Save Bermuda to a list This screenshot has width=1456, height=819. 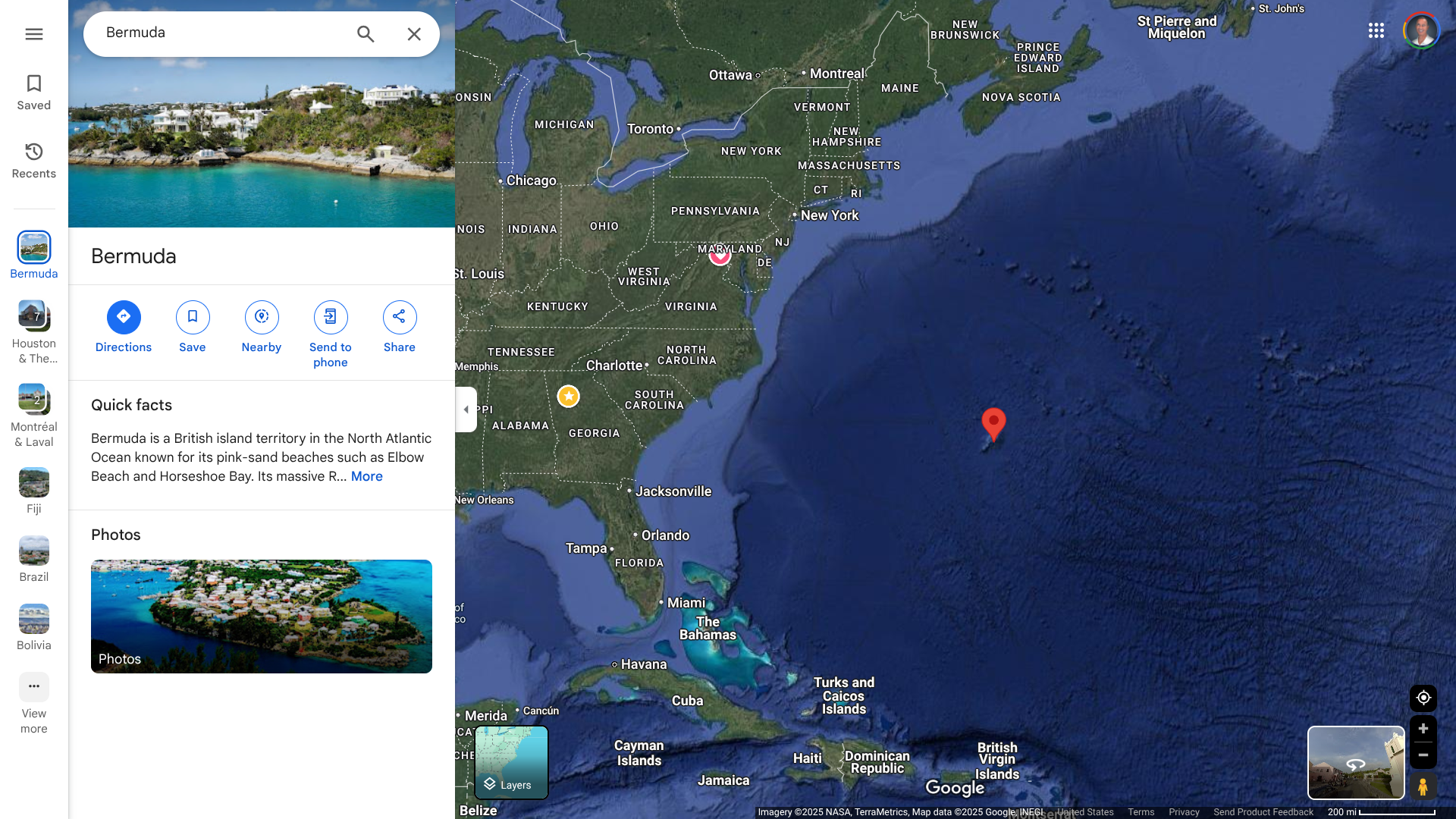[x=193, y=328]
